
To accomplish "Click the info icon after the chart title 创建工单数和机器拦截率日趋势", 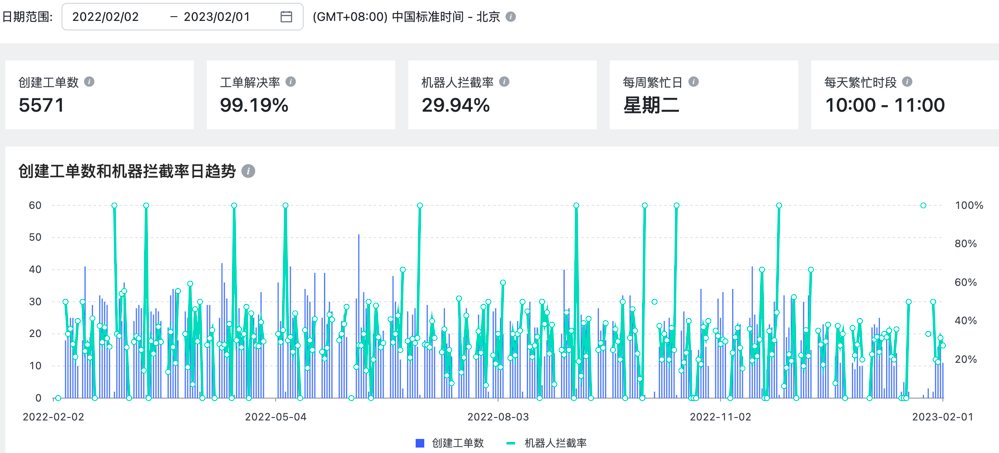I will (249, 171).
